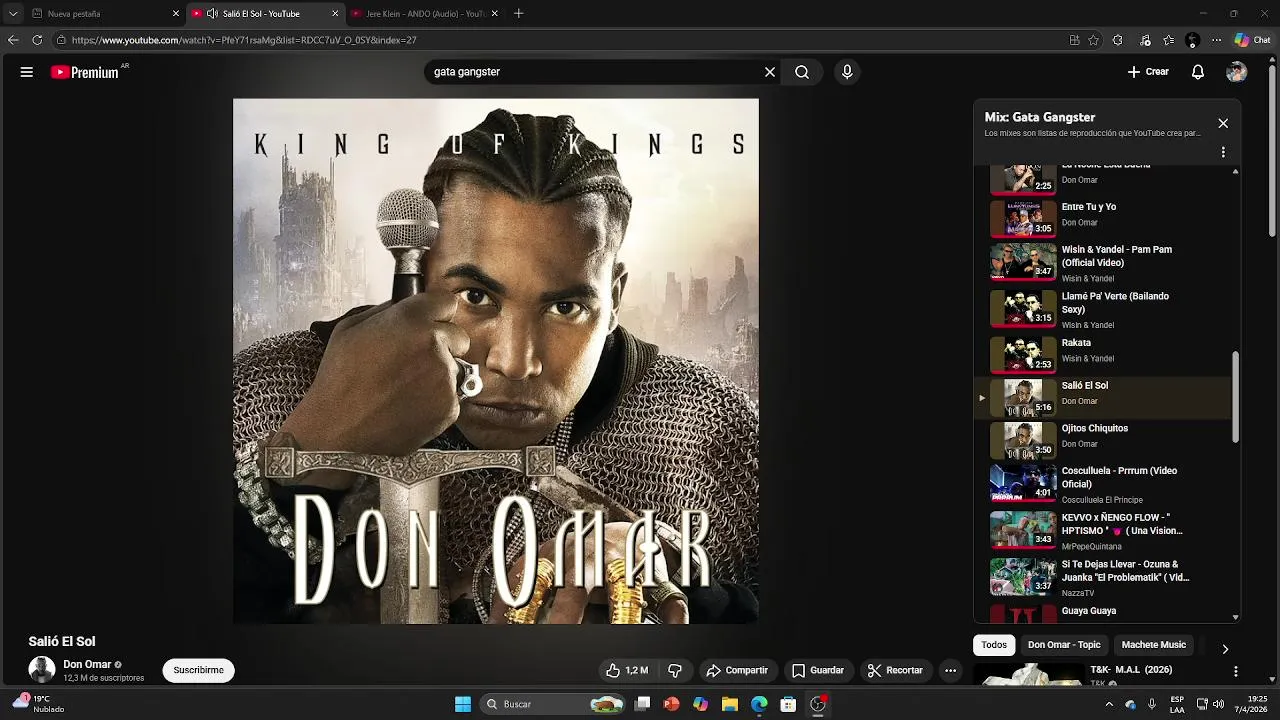Close the Mix: Gata Gangster playlist panel

click(x=1223, y=123)
